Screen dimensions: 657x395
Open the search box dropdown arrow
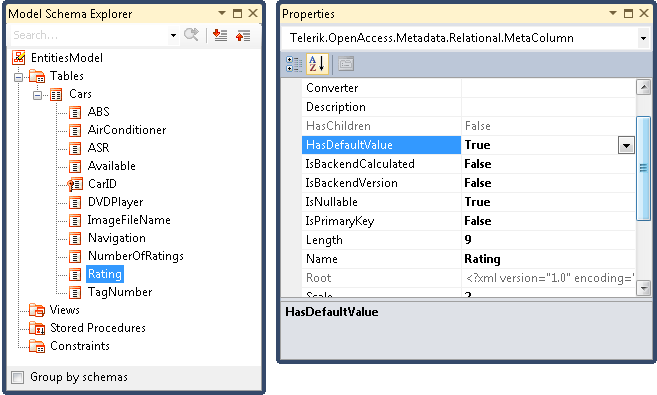click(x=173, y=35)
